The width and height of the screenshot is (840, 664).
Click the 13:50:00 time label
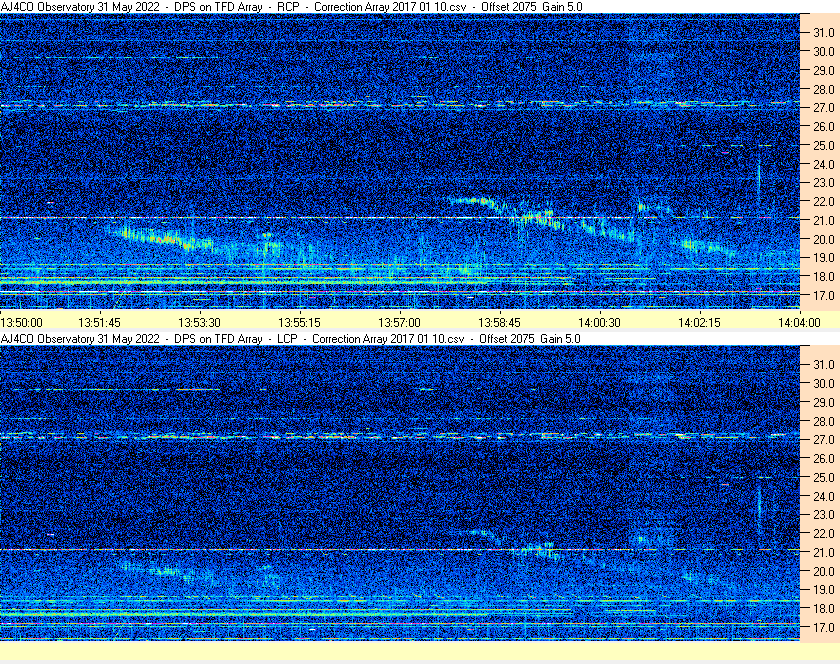[21, 323]
